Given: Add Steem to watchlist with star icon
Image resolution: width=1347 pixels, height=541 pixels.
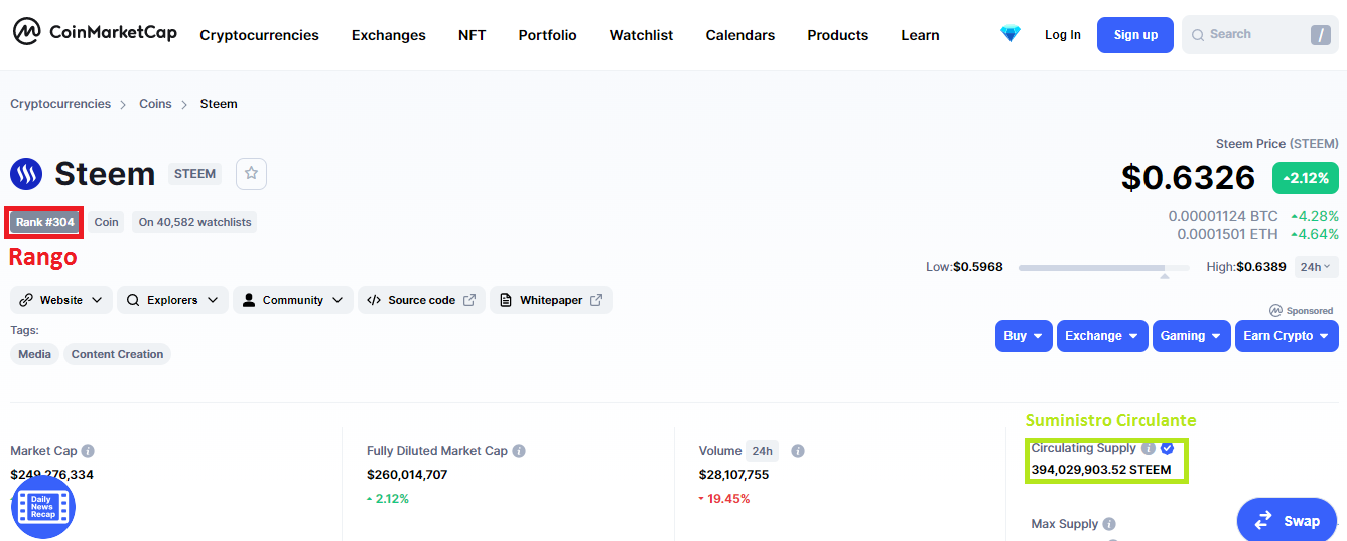Looking at the screenshot, I should click(251, 173).
